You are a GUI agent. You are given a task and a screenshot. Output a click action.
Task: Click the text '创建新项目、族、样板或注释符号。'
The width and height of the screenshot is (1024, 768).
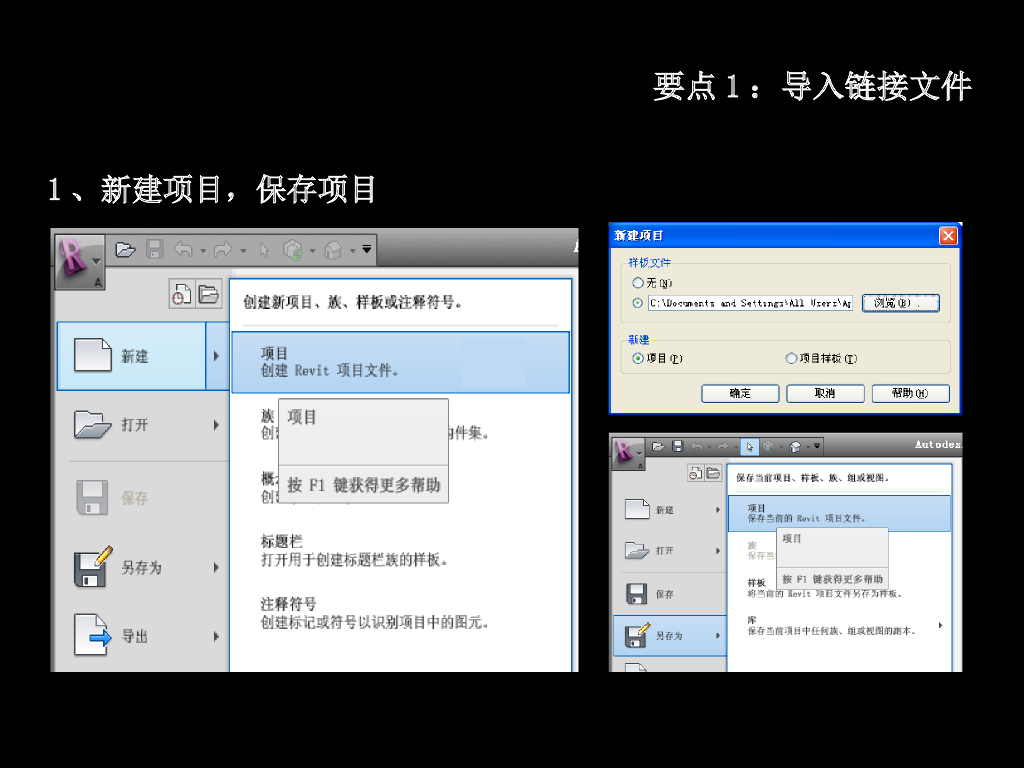point(353,302)
